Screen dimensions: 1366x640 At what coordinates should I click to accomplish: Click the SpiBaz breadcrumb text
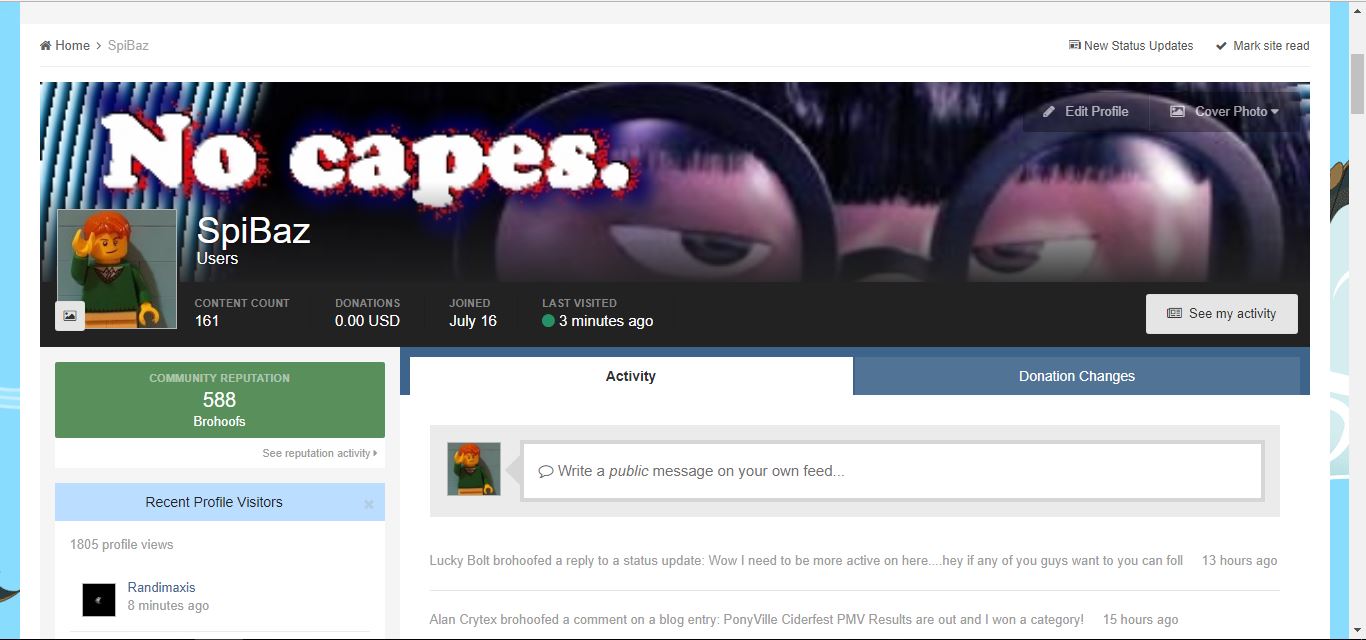(x=128, y=46)
